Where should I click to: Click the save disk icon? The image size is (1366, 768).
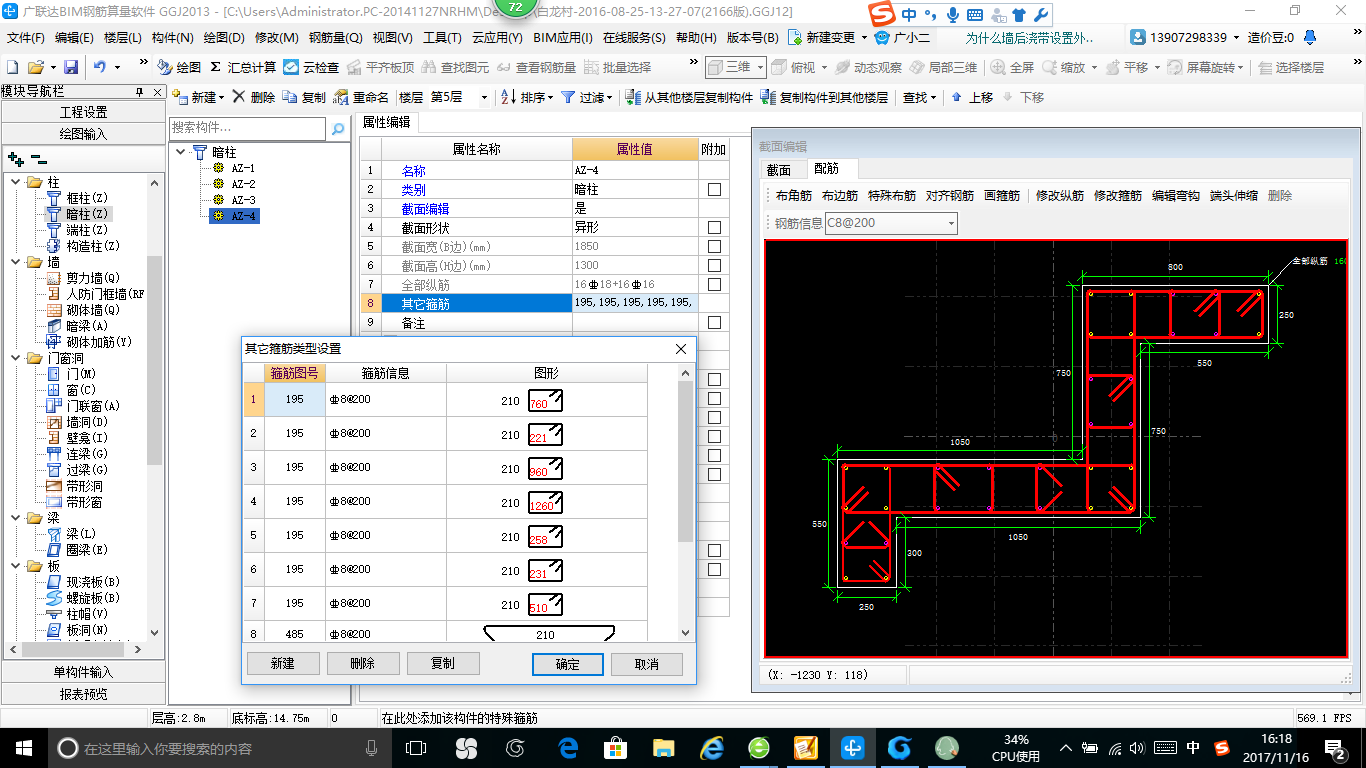71,67
